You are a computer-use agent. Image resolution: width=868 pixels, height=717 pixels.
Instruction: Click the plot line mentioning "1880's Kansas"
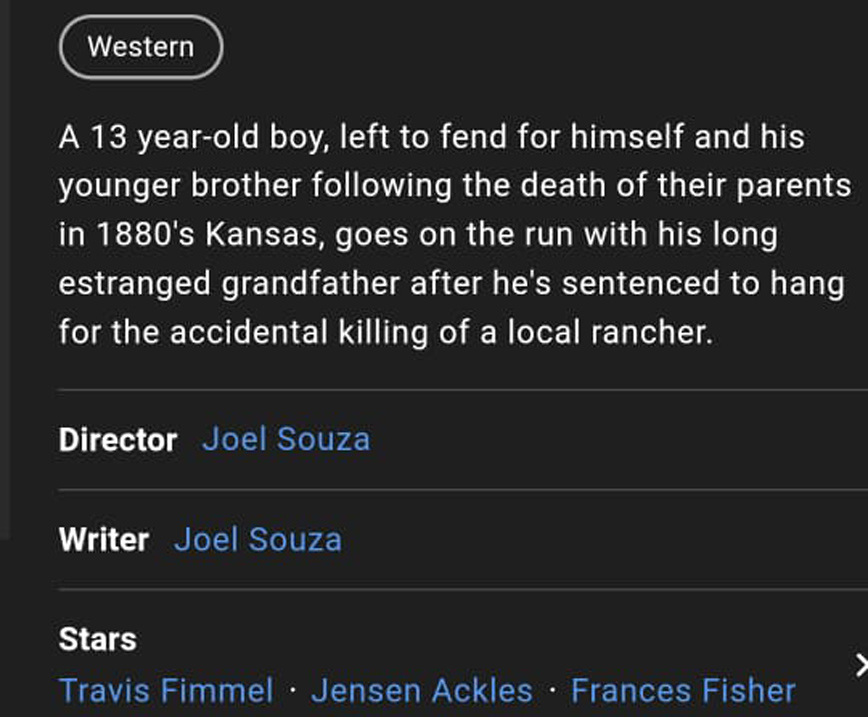point(418,235)
